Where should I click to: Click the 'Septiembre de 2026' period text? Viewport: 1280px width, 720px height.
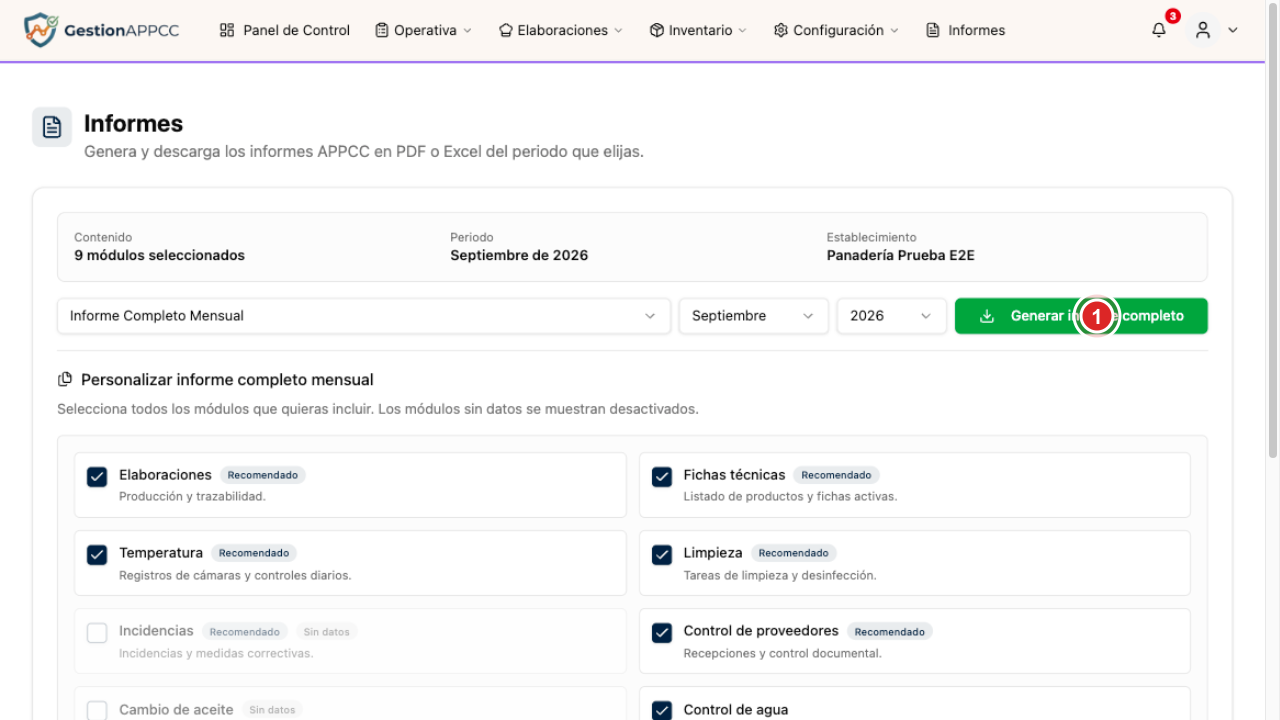[x=519, y=255]
